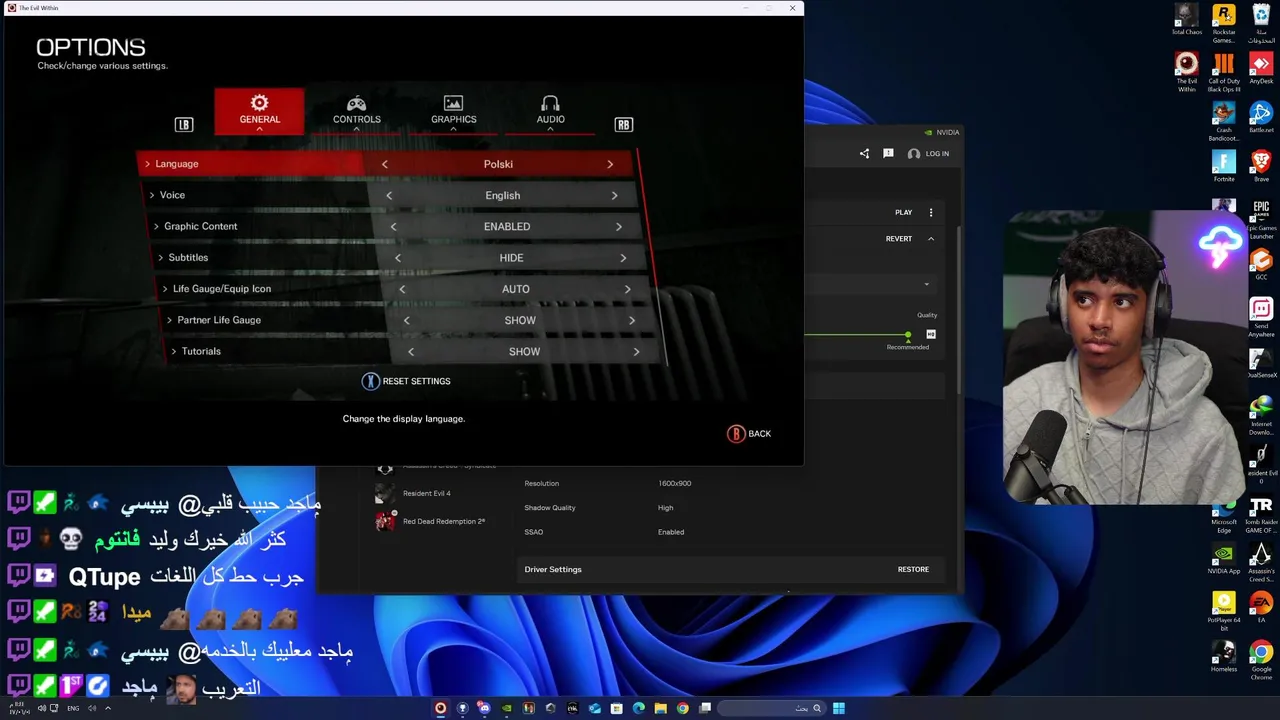Select previous Language with left arrow
This screenshot has height=720, width=1280.
[x=384, y=164]
